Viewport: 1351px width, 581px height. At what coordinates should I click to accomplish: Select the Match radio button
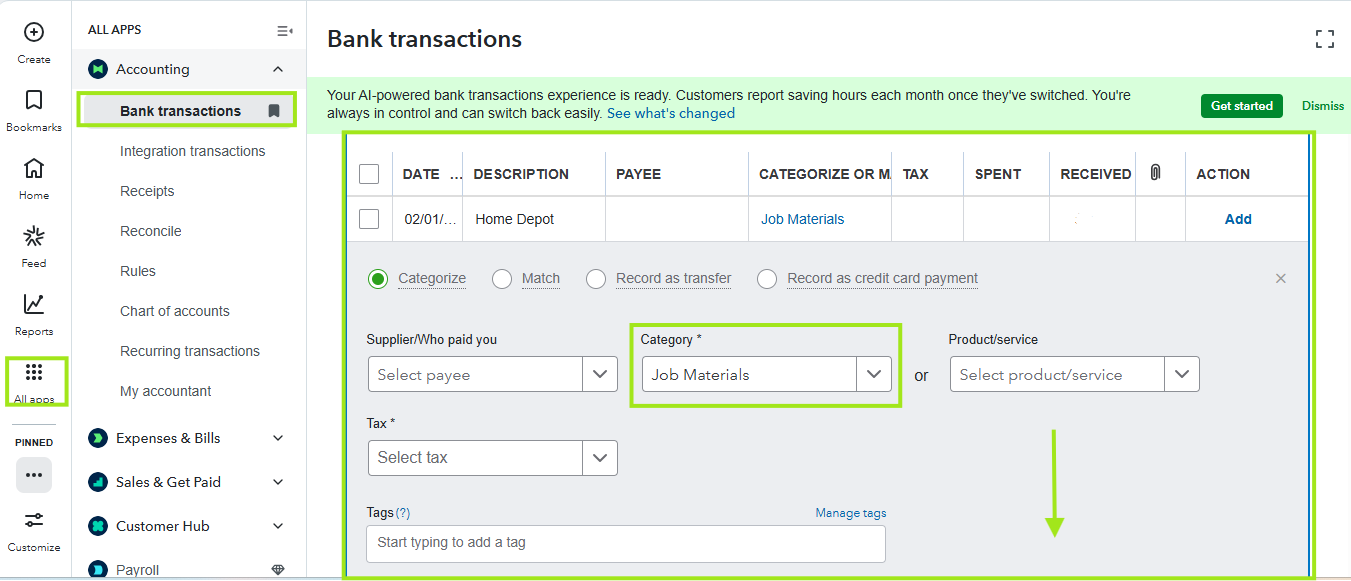pyautogui.click(x=502, y=279)
